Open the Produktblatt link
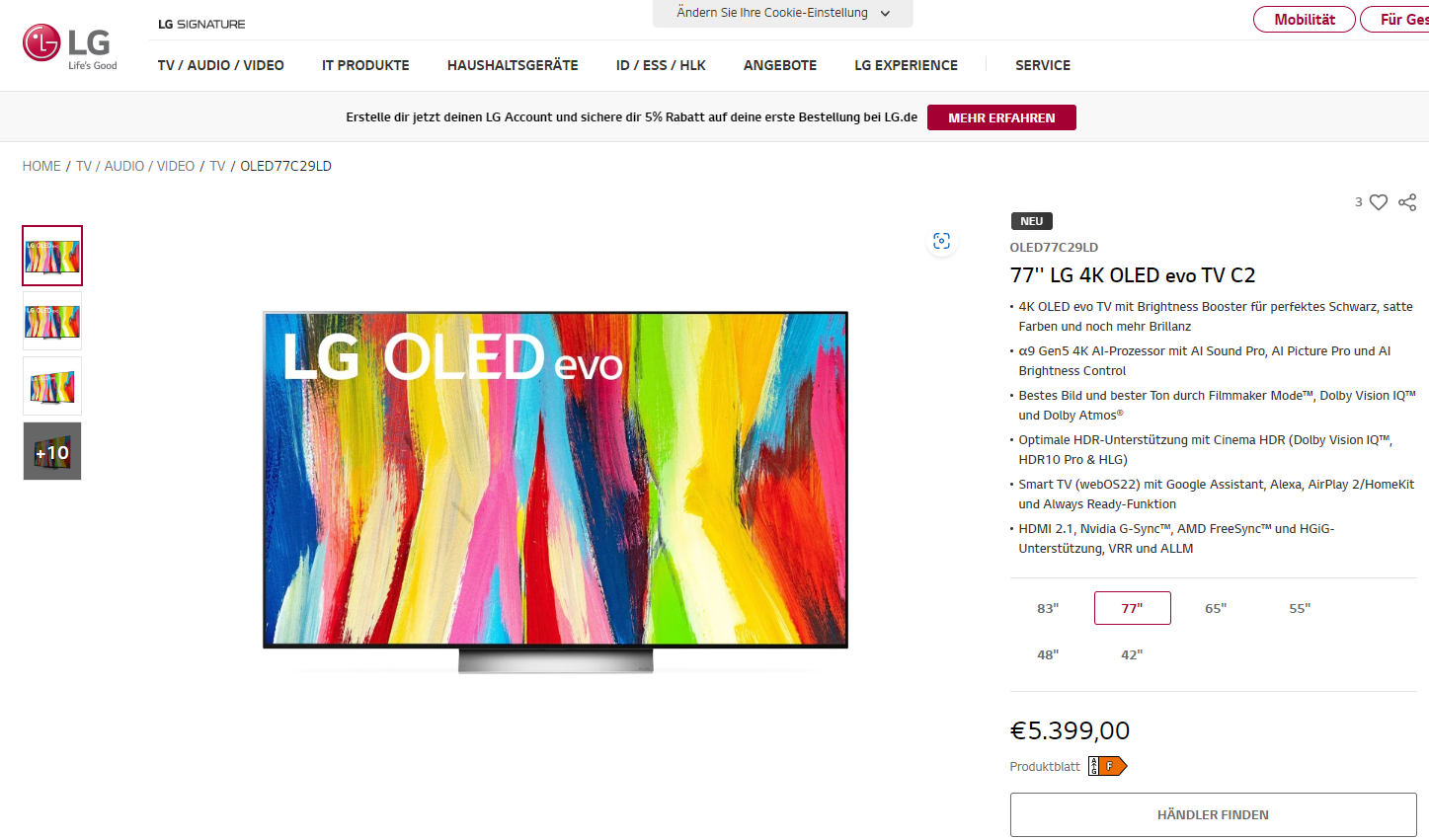 pyautogui.click(x=1045, y=766)
